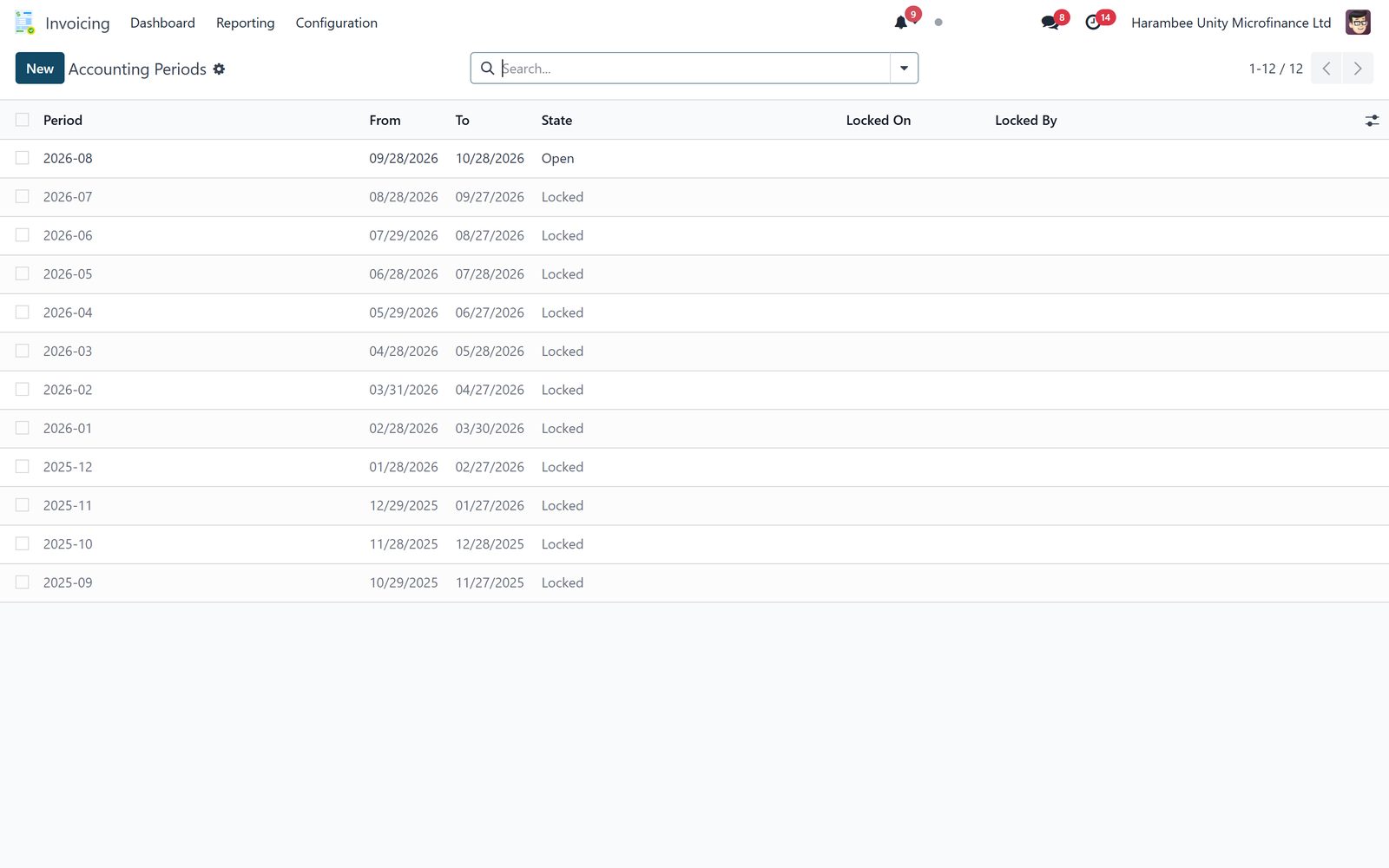Open the 2026-06 period row
Screen dimensions: 1389x868
coord(694,235)
